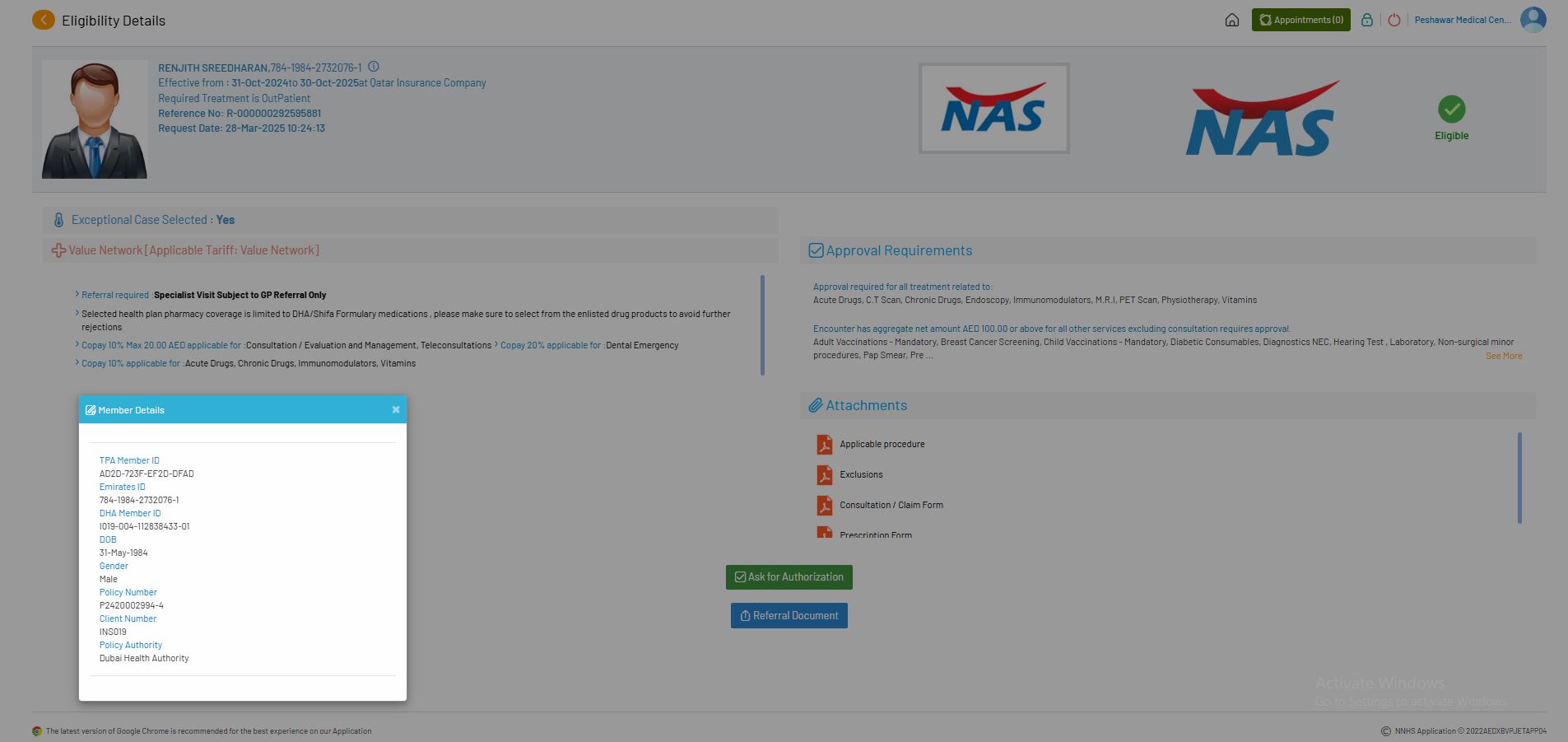Click Required Treatment is OutPatient text
The height and width of the screenshot is (742, 1568).
tap(235, 99)
